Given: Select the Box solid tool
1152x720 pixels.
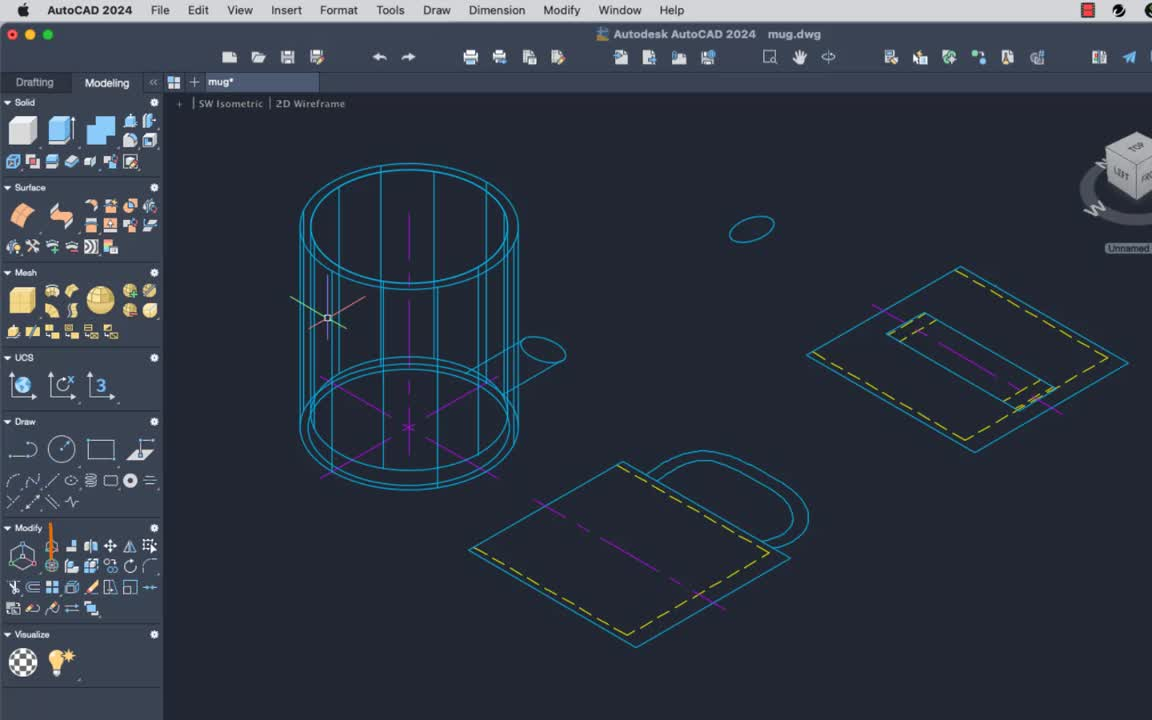Looking at the screenshot, I should point(23,131).
